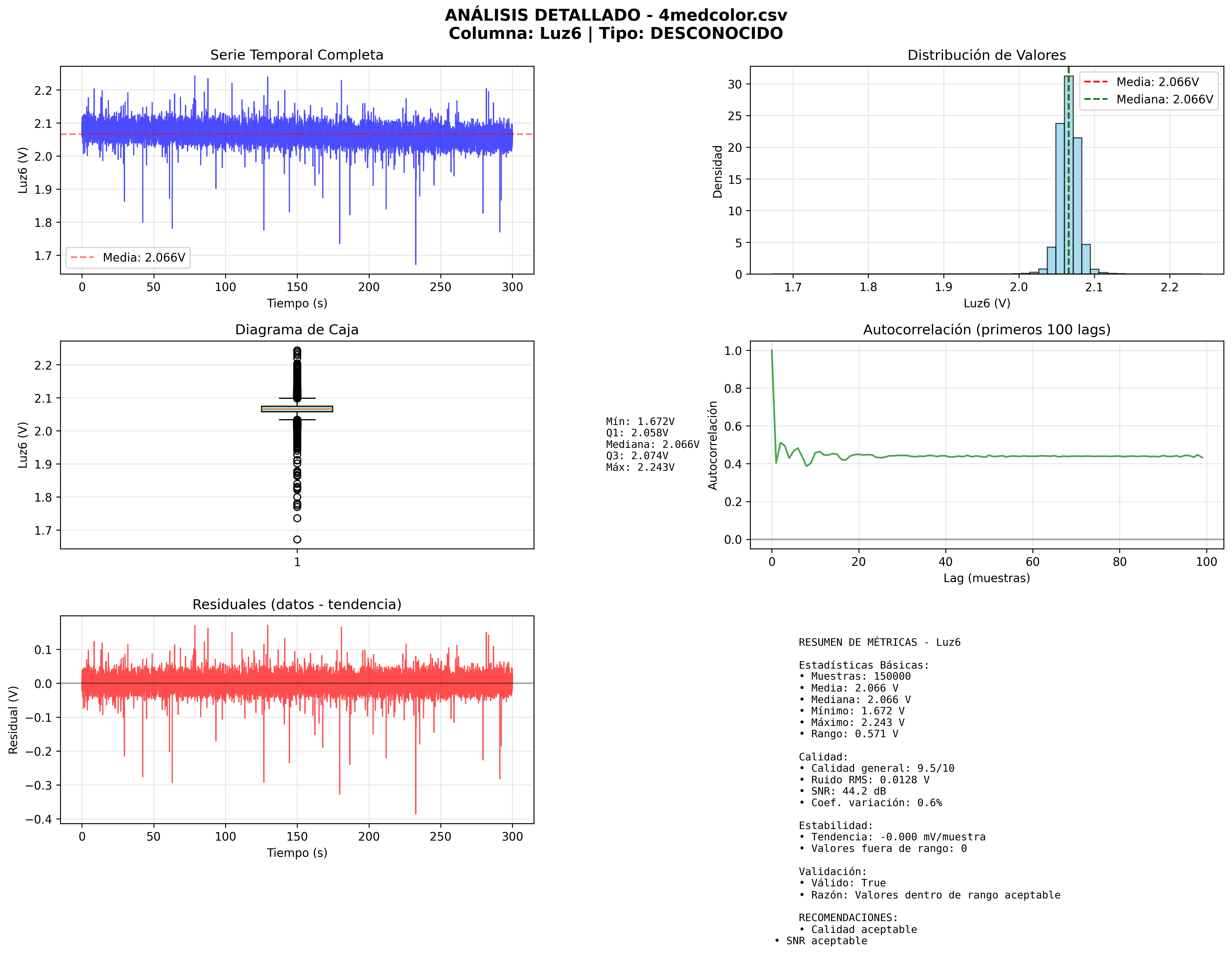Click the 'RESUMEN DE MÉTRICAS - Luz6' heading
The image size is (1232, 966).
(x=879, y=642)
